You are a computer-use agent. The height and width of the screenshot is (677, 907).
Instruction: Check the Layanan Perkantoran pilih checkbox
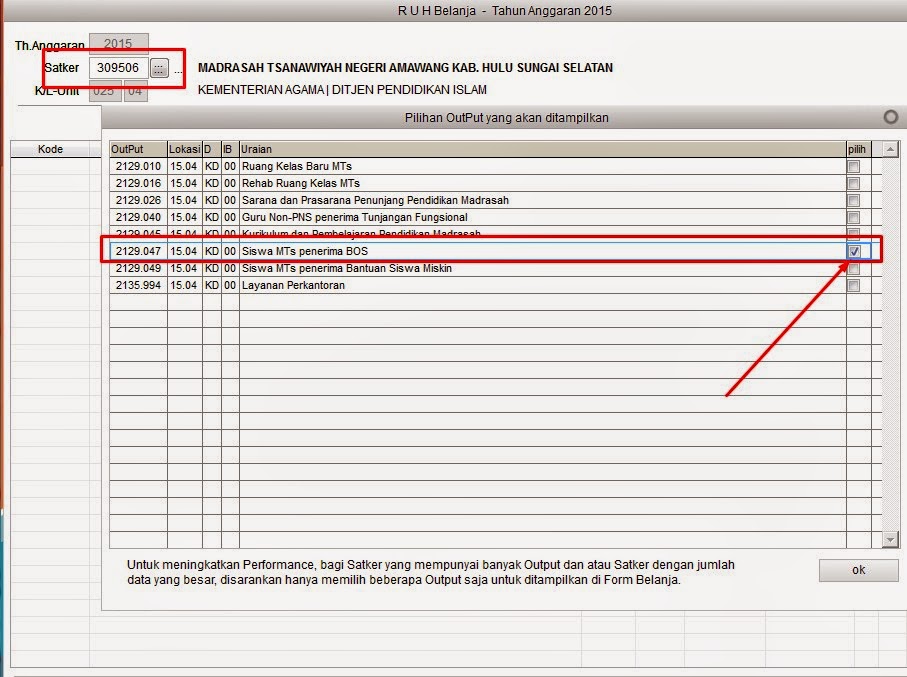852,284
